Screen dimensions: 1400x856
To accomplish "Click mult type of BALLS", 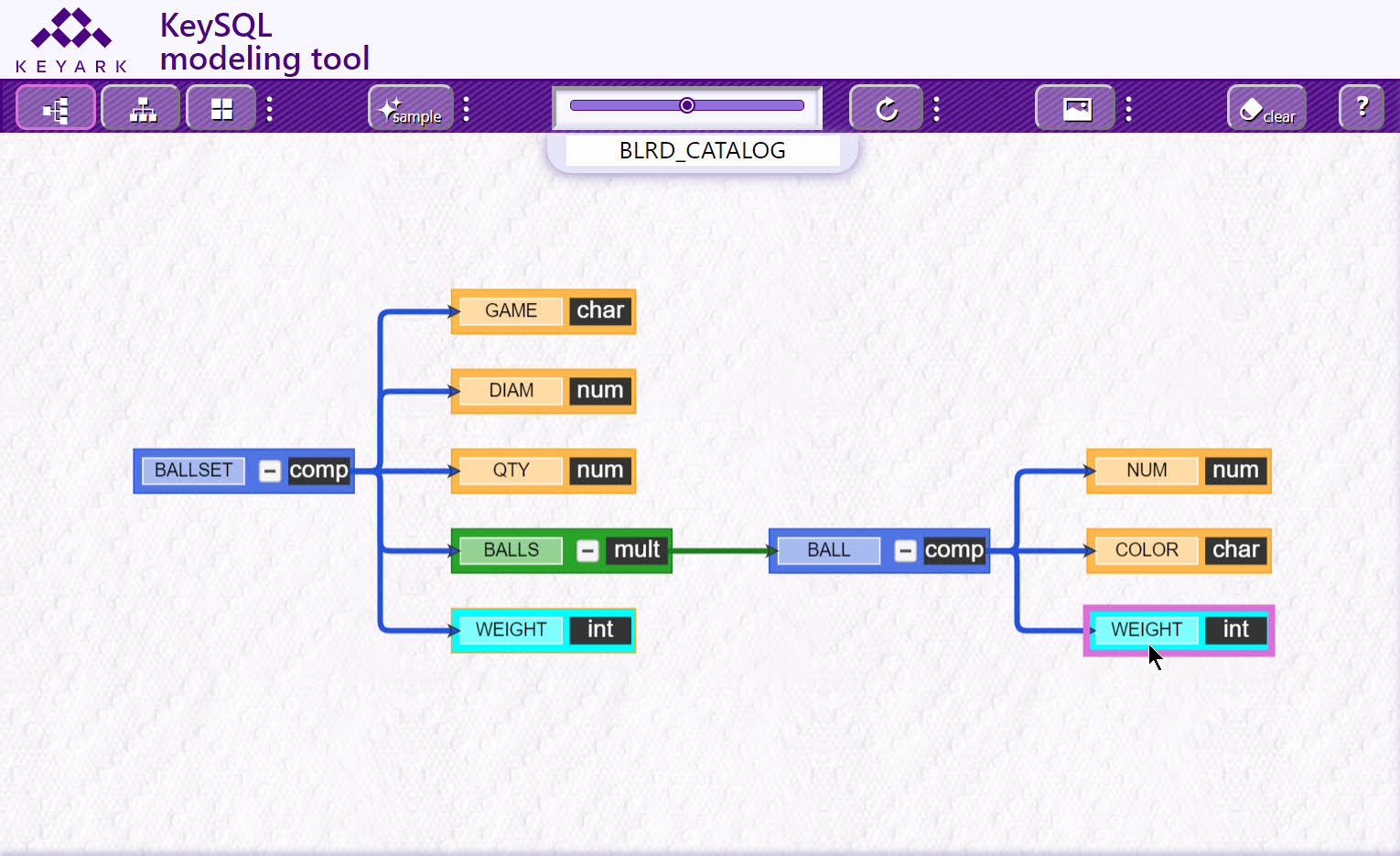I will (637, 550).
